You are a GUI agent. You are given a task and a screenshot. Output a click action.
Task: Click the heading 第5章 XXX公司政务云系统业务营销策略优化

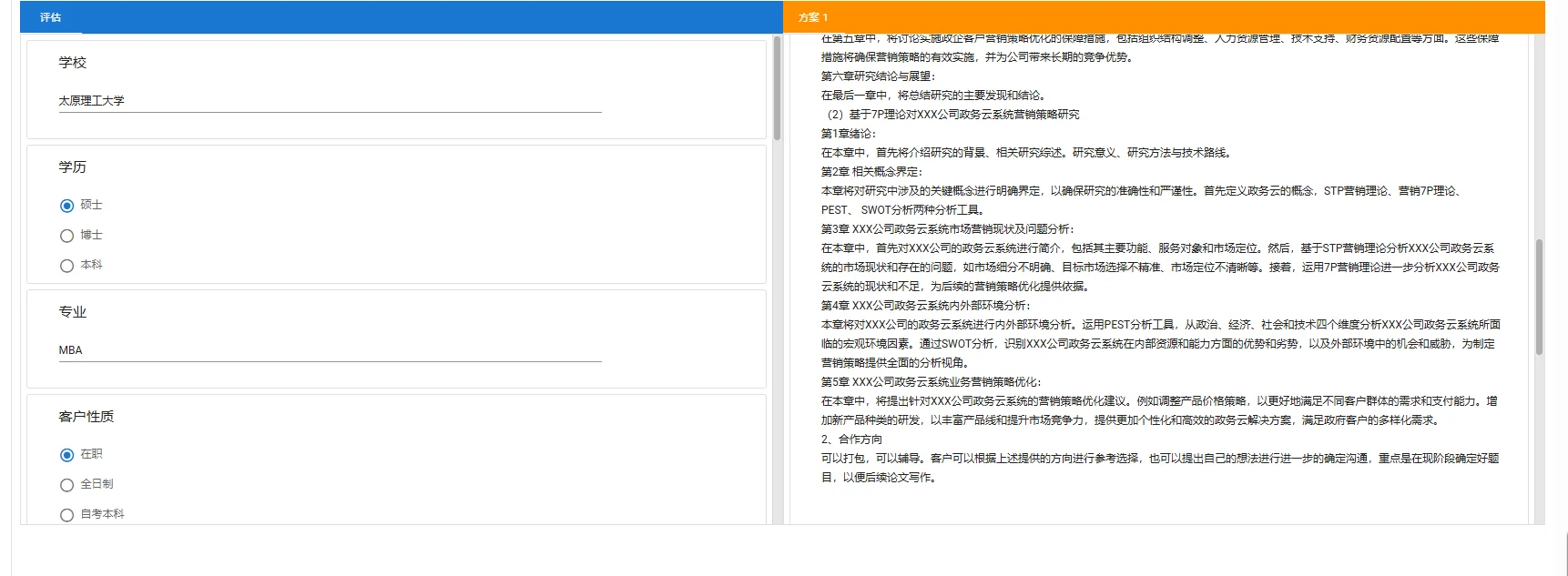931,382
